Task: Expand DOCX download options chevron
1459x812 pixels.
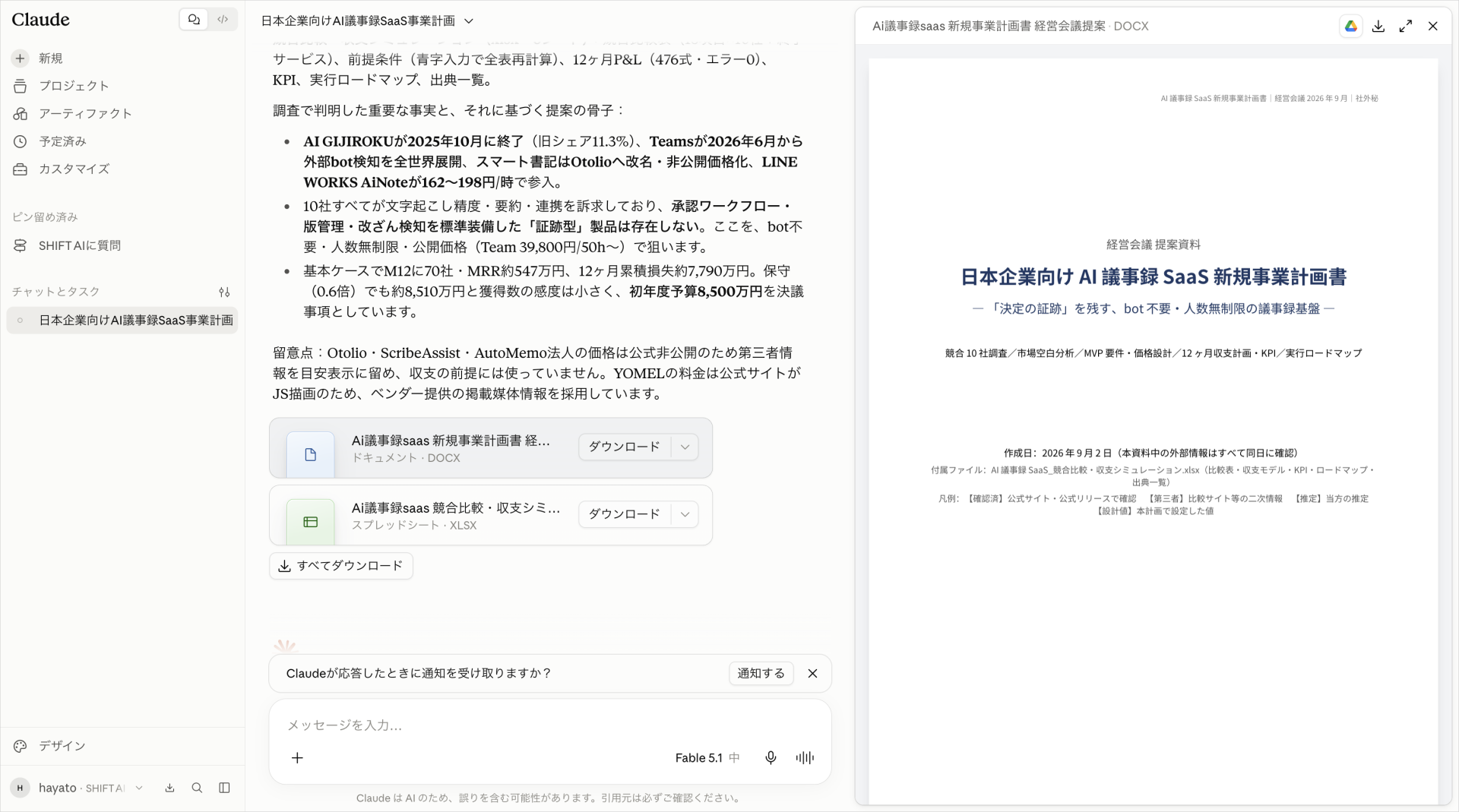Action: 685,447
